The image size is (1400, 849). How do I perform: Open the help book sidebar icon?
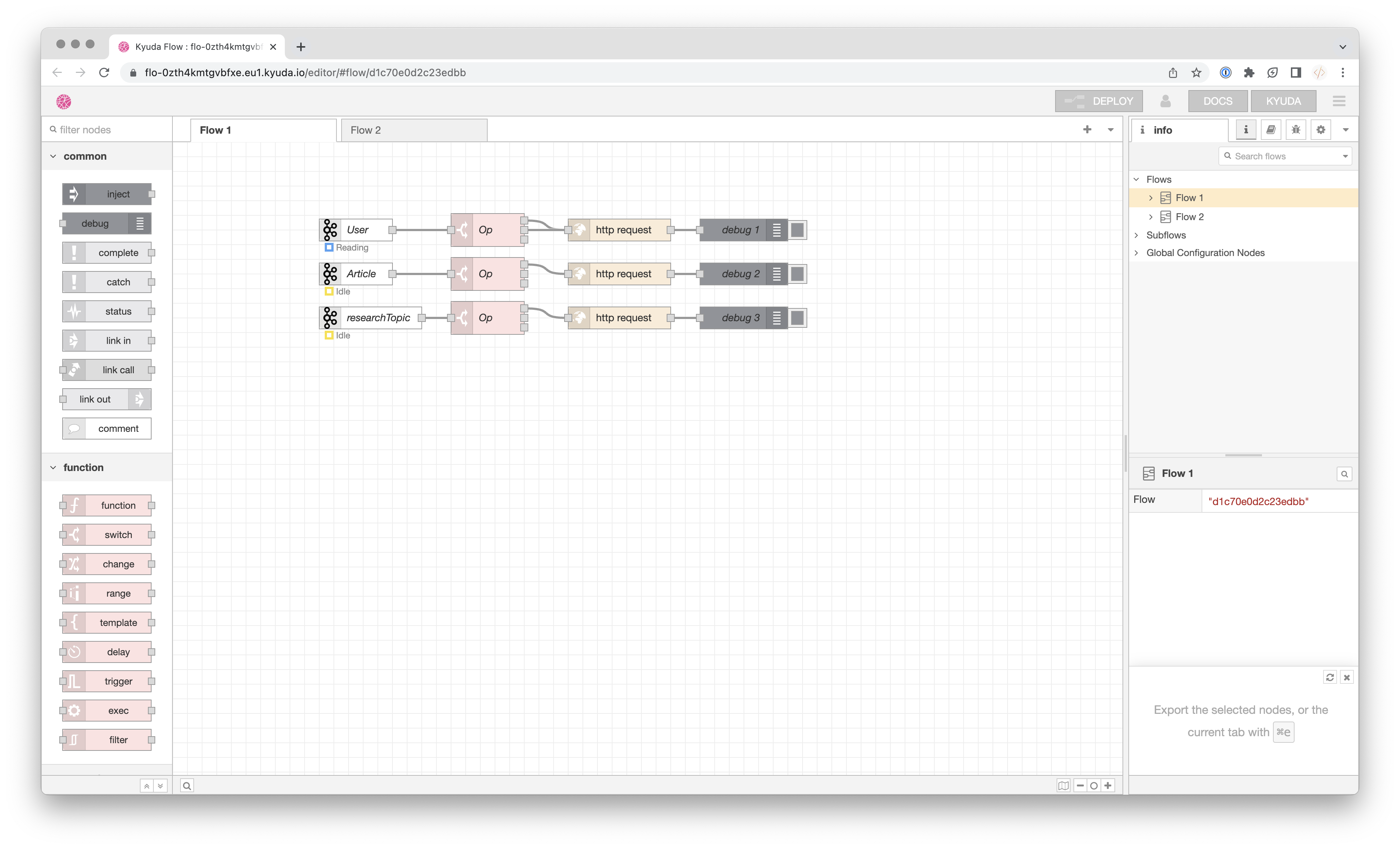click(x=1270, y=130)
